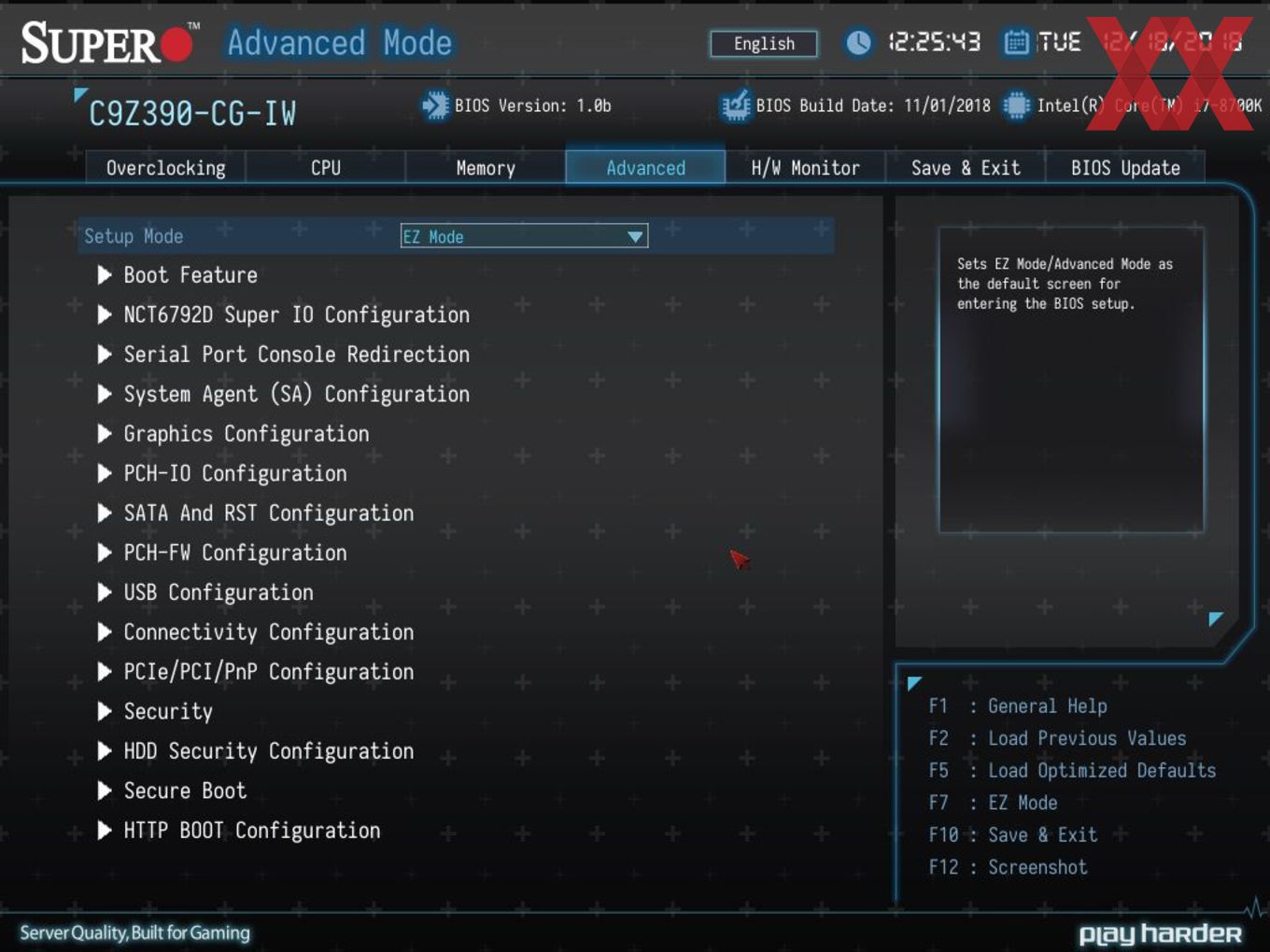
Task: Select the Advanced tab
Action: click(645, 168)
